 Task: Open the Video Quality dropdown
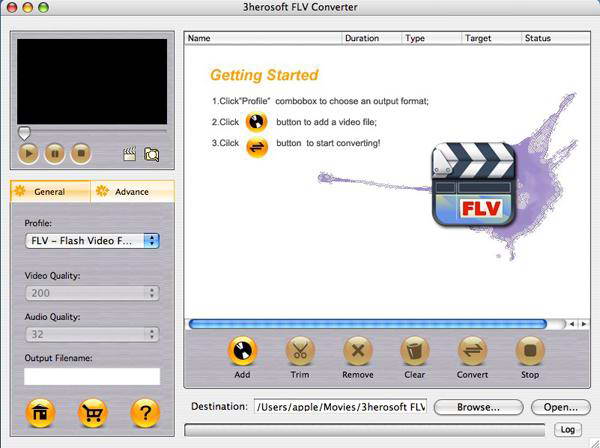coord(92,293)
